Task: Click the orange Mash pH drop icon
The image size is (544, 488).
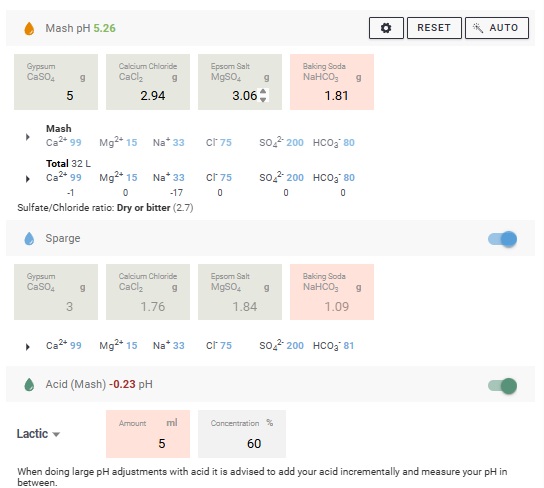Action: coord(29,28)
